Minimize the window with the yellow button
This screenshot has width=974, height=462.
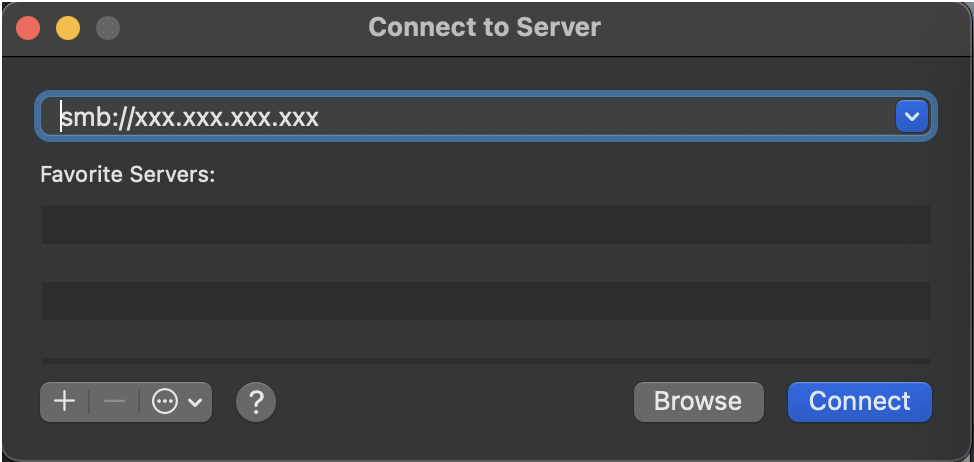coord(68,29)
